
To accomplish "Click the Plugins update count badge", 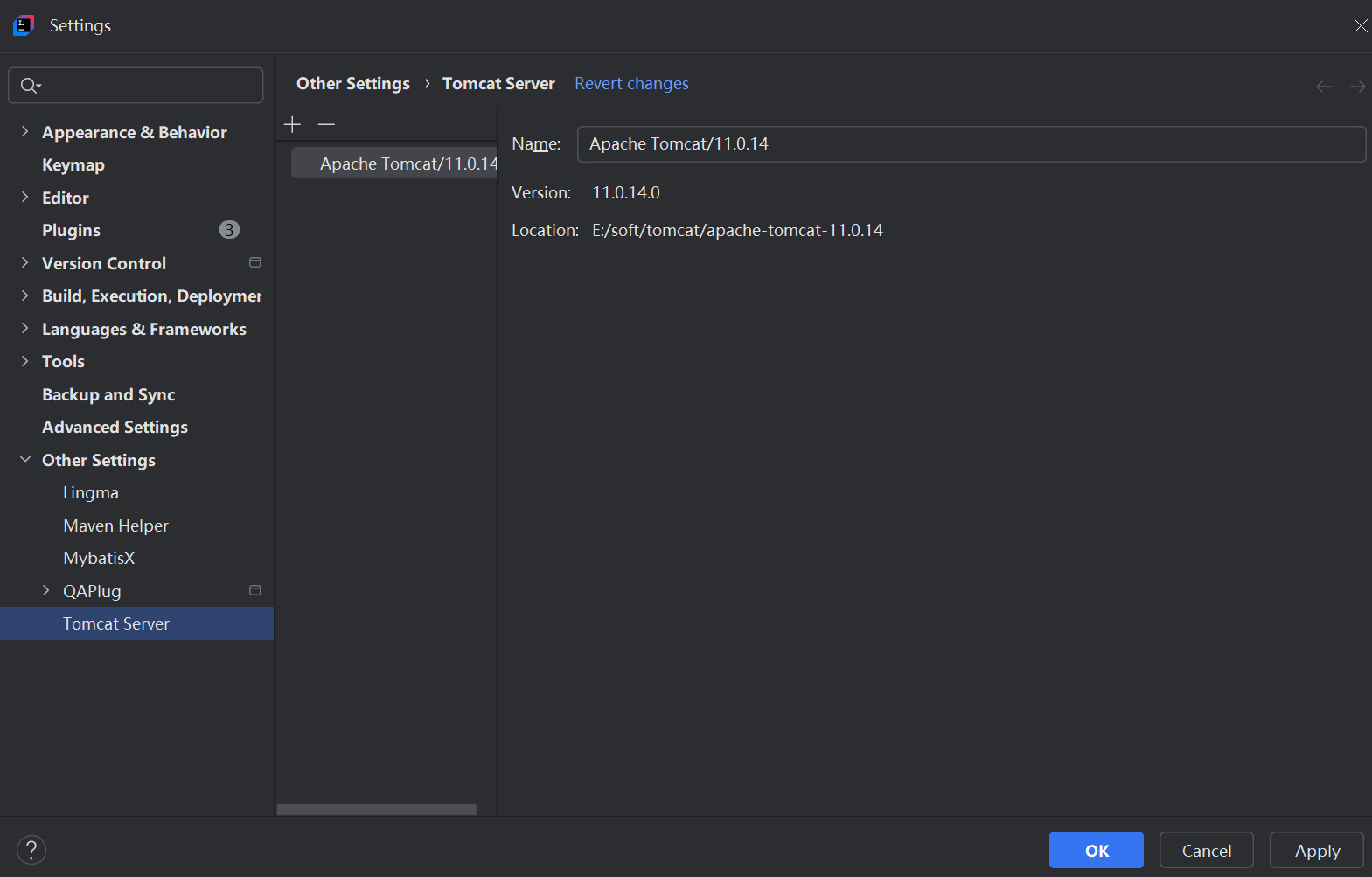I will pyautogui.click(x=229, y=230).
